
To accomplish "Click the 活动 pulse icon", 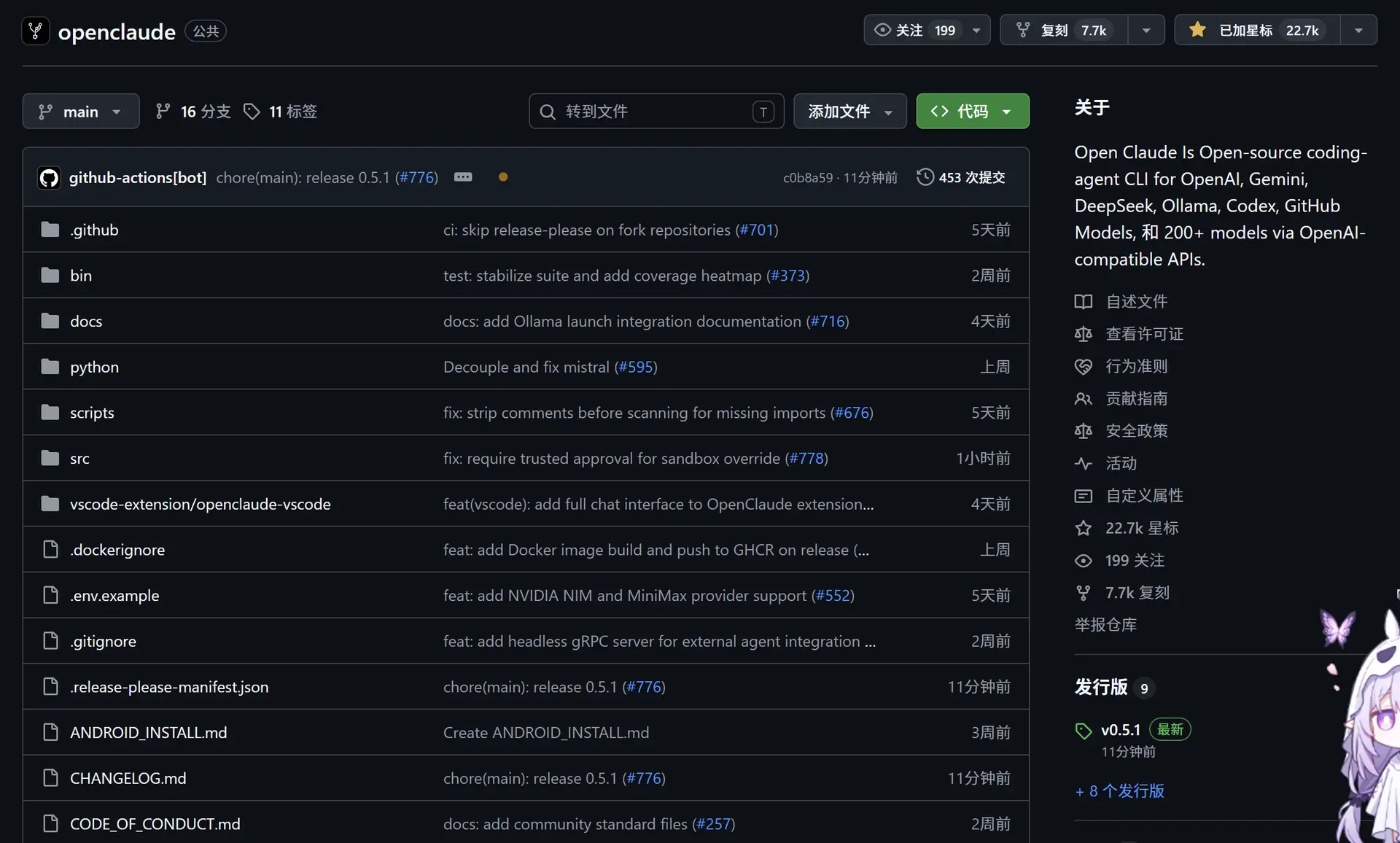I will 1084,463.
